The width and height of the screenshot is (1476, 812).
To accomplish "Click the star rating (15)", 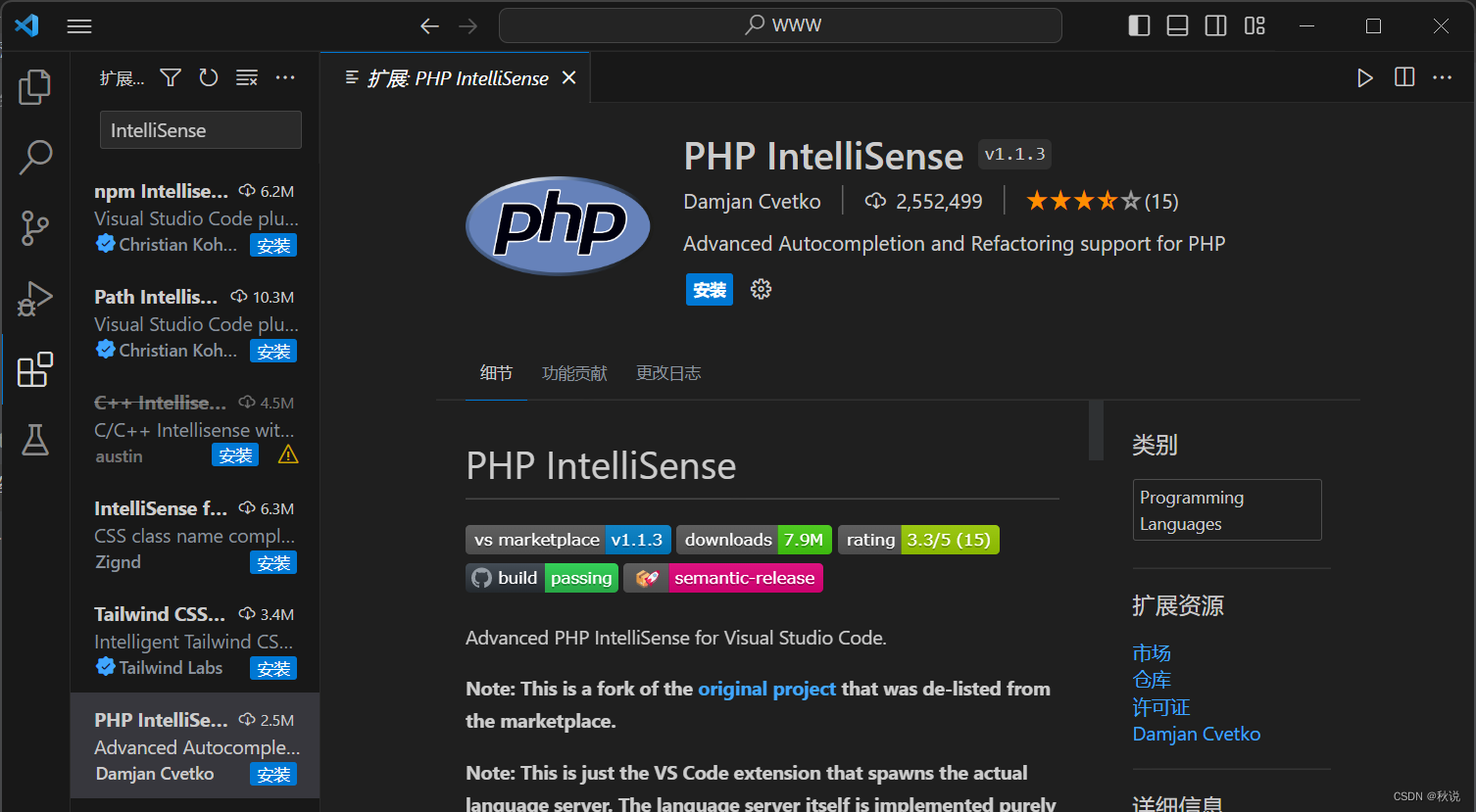I will coord(1102,202).
